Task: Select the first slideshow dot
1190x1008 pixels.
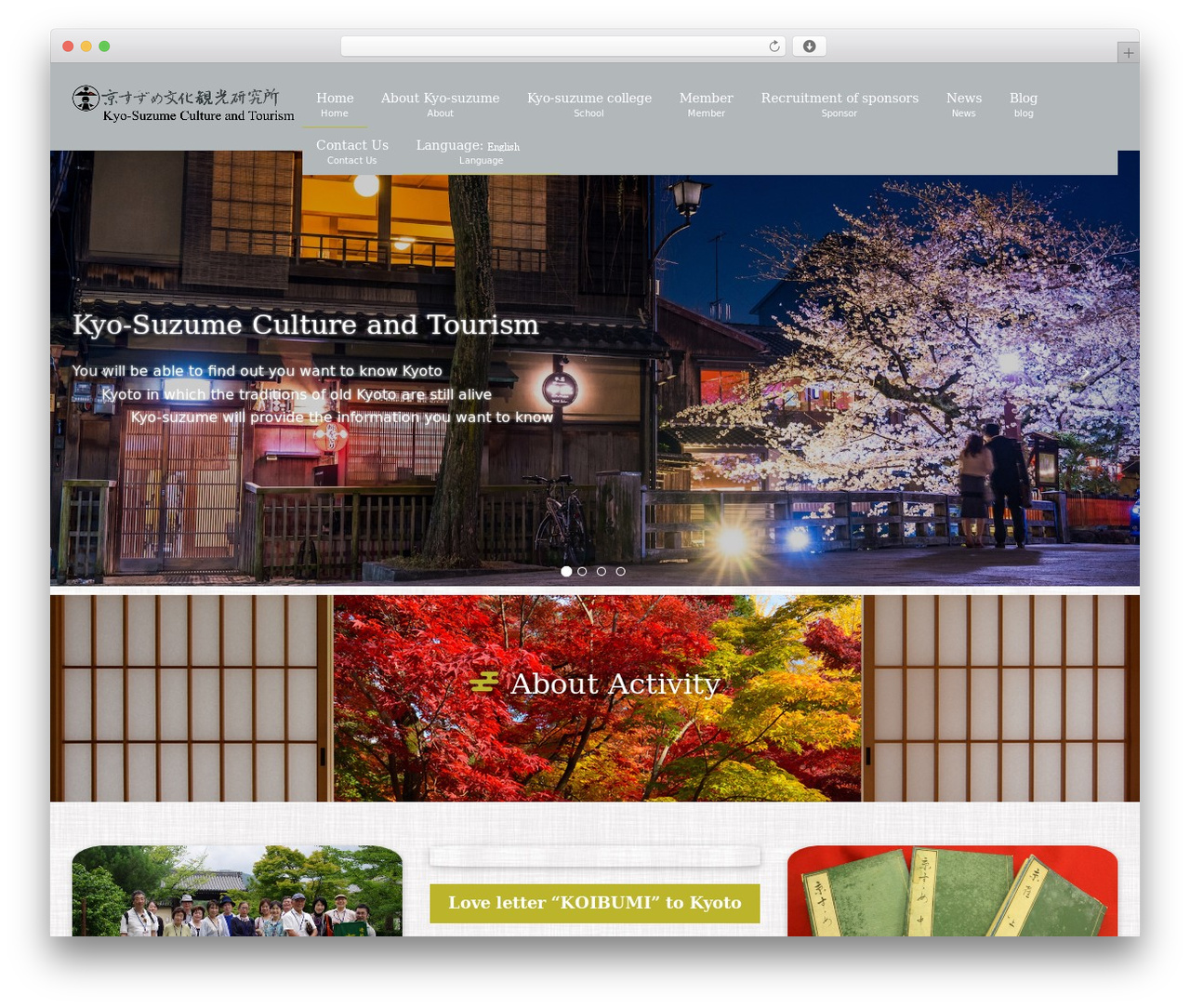Action: pos(566,571)
